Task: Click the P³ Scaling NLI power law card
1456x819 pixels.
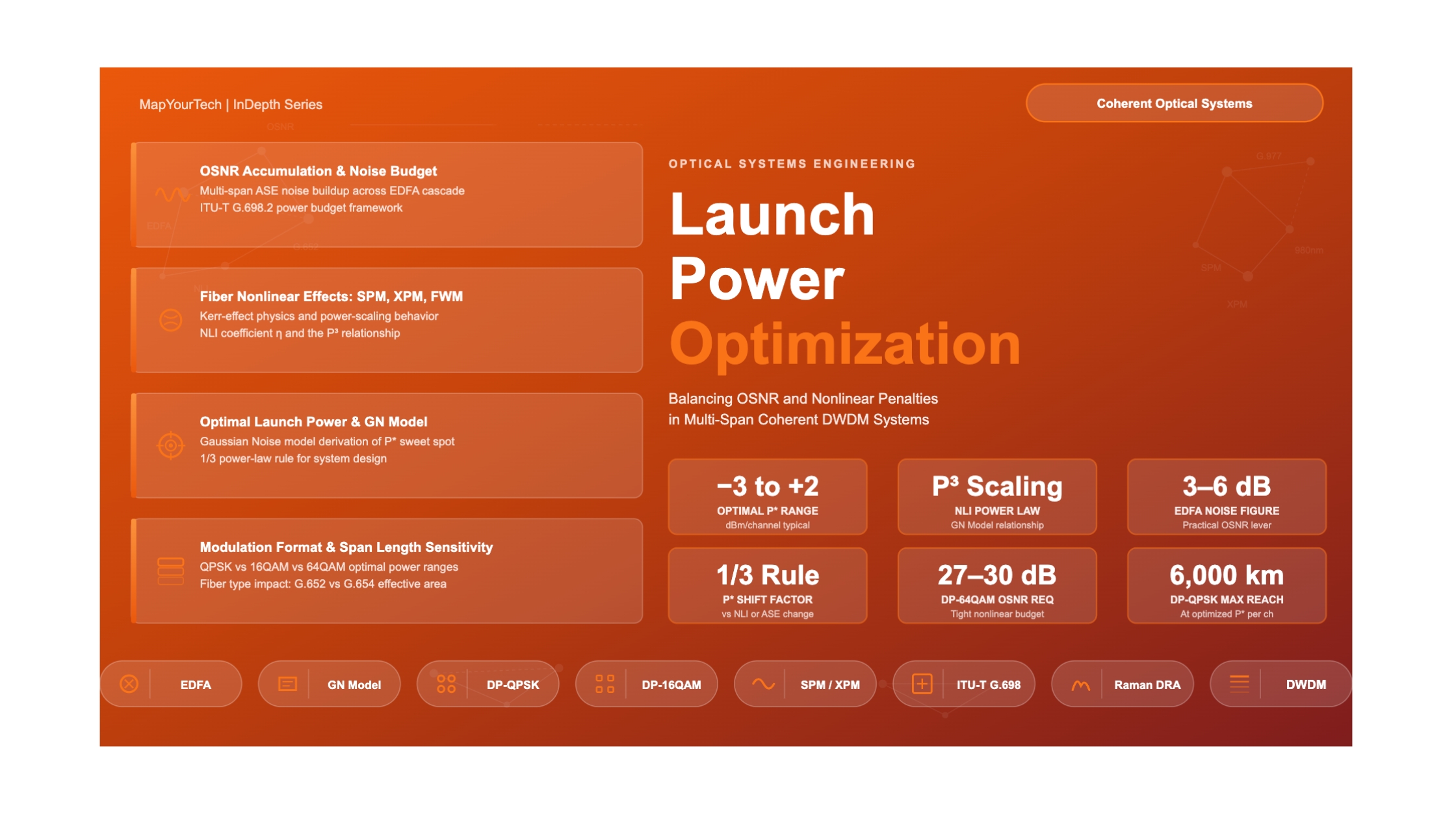Action: [997, 497]
